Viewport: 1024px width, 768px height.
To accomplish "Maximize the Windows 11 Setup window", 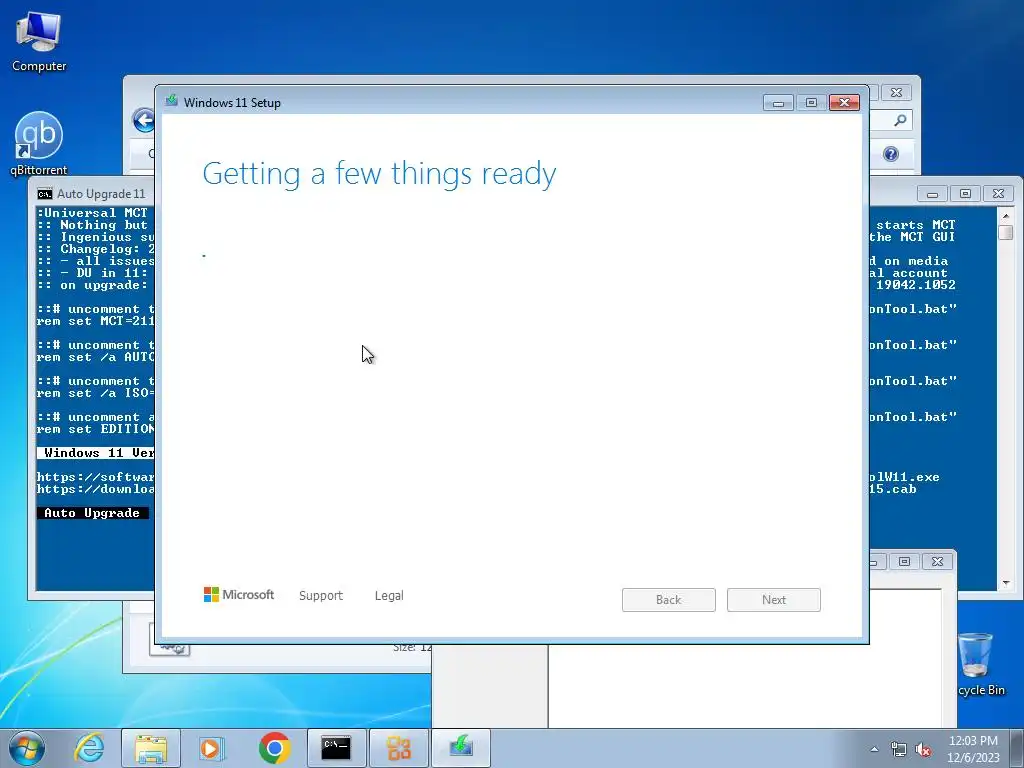I will click(x=811, y=103).
